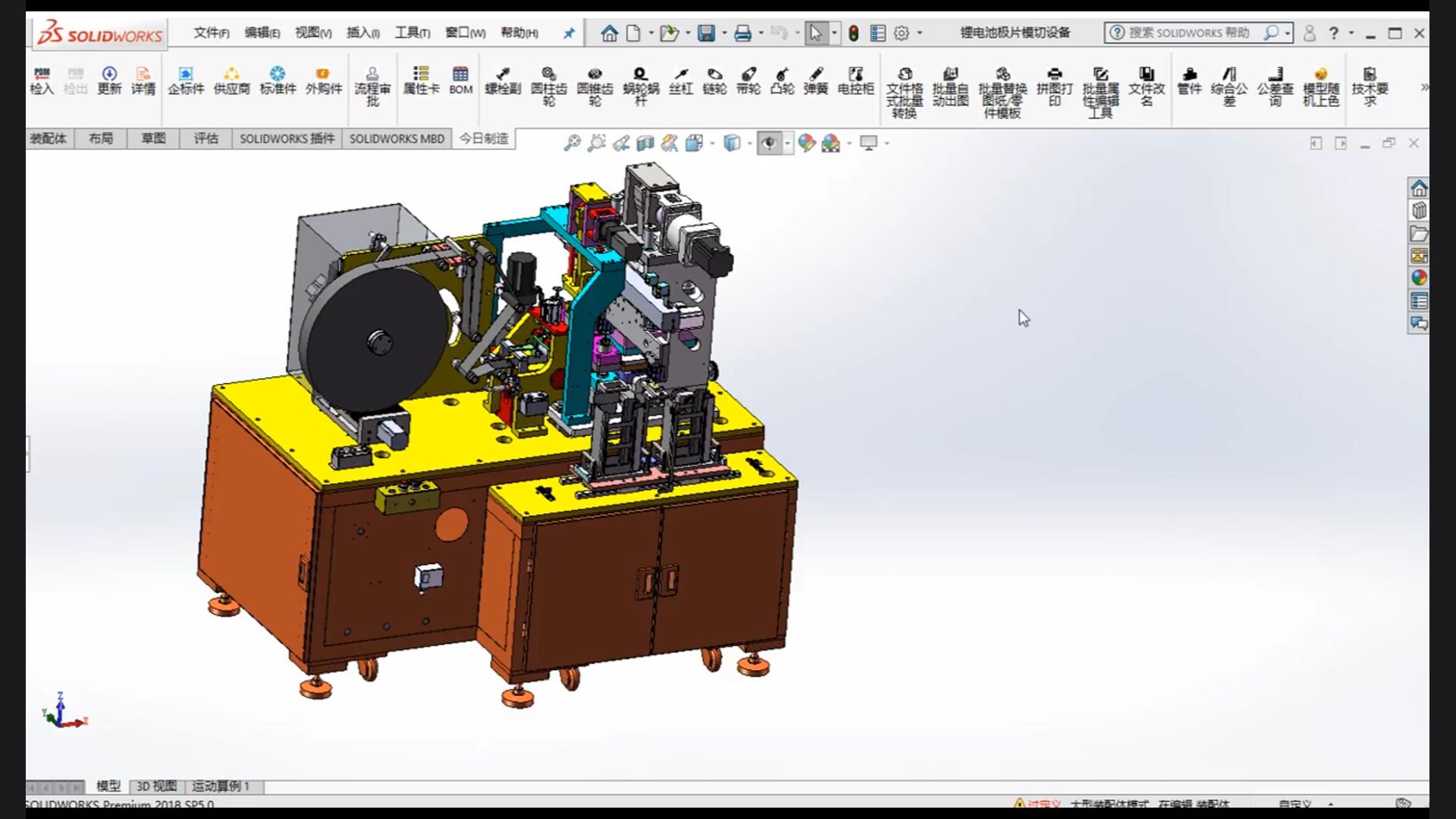This screenshot has width=1456, height=819.
Task: Expand the Display Style dropdown arrow
Action: 750,143
